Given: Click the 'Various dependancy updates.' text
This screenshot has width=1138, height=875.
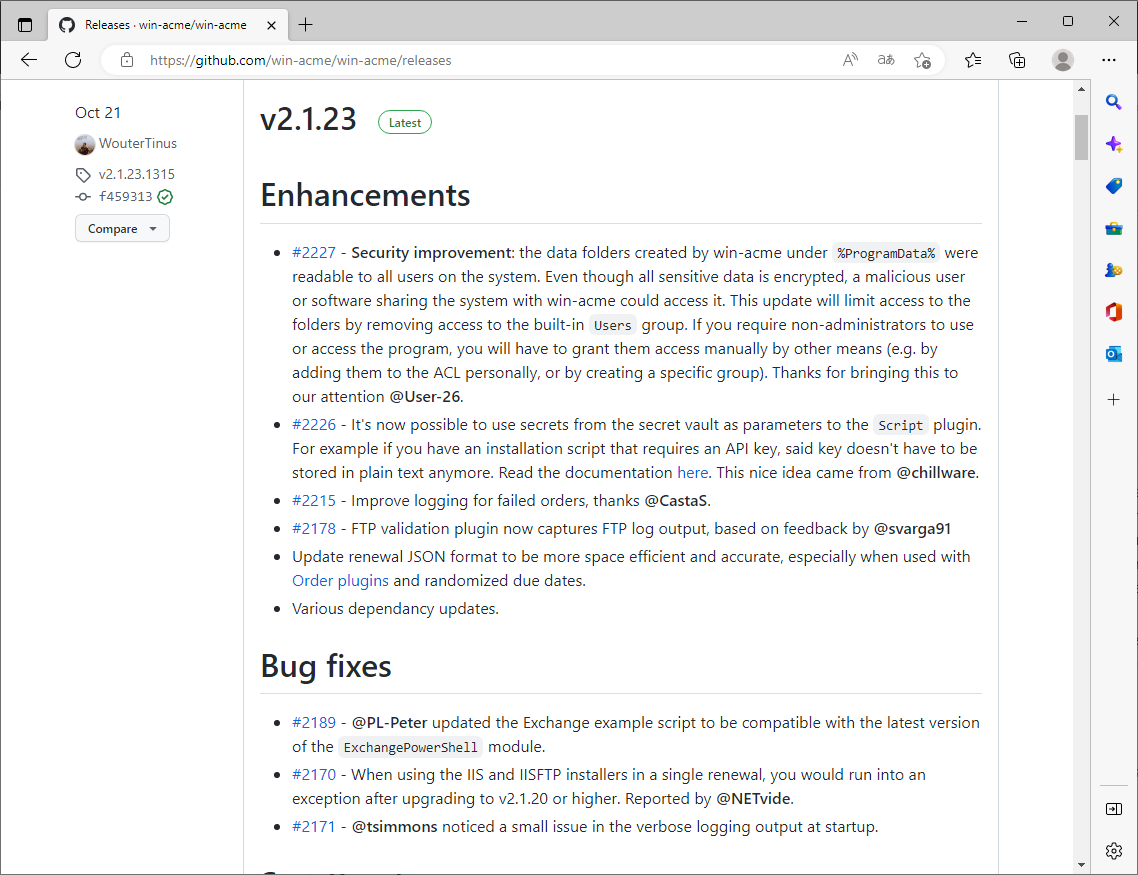Looking at the screenshot, I should pos(396,609).
